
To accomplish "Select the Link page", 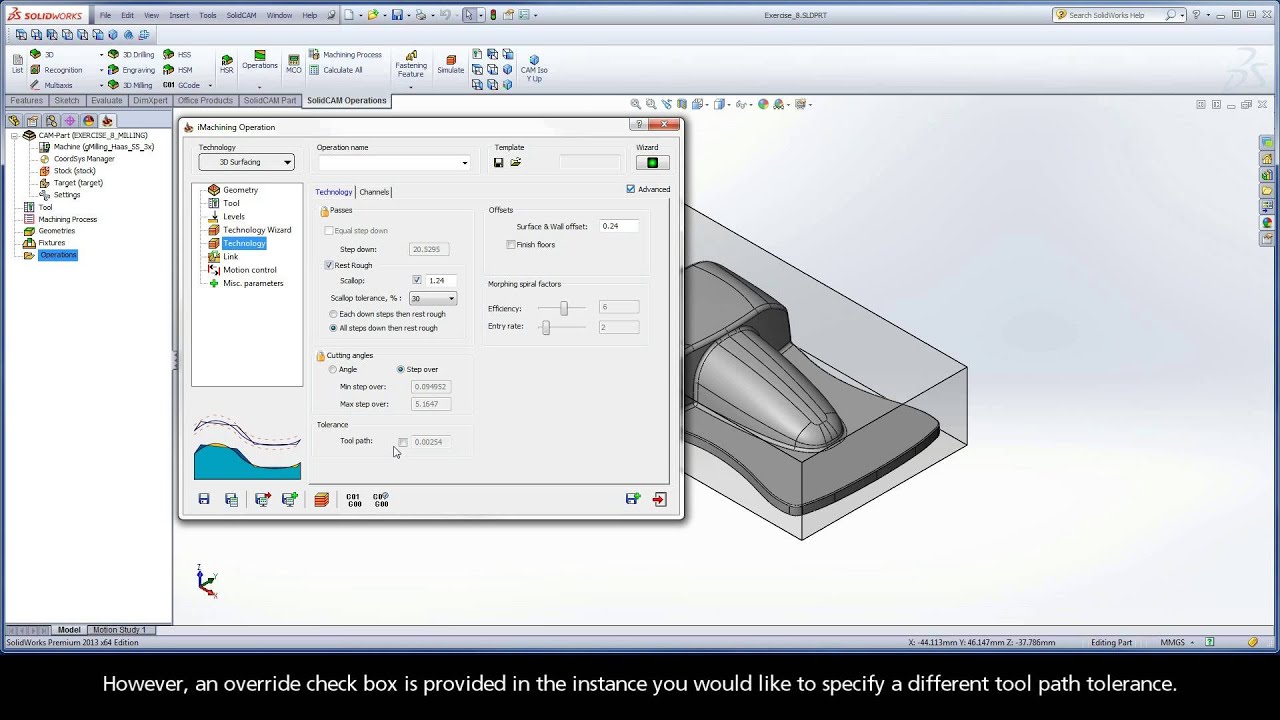I will click(x=231, y=256).
